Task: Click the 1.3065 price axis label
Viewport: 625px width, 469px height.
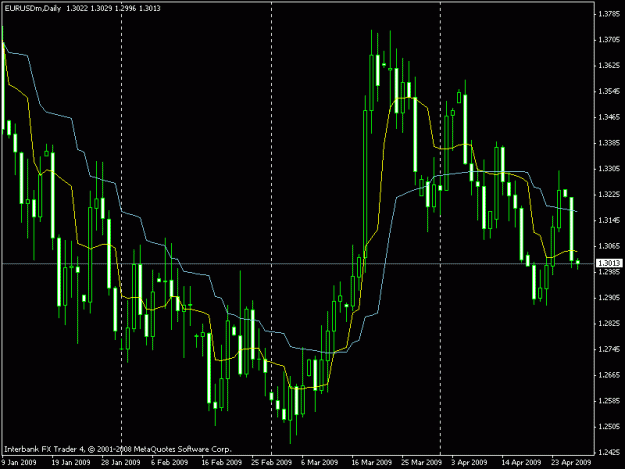Action: pyautogui.click(x=609, y=246)
